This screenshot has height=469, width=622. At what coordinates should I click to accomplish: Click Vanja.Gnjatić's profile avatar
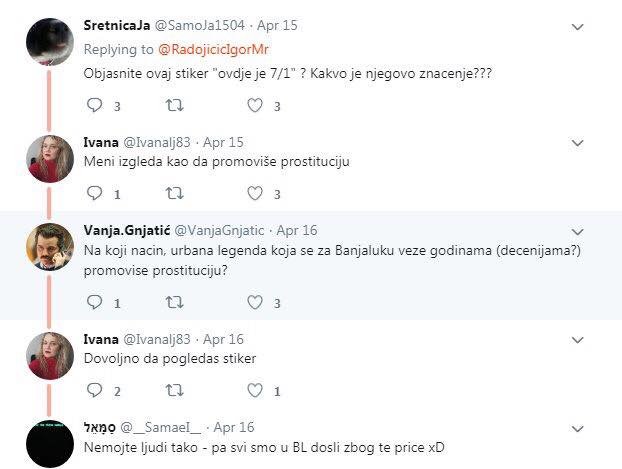click(x=50, y=245)
